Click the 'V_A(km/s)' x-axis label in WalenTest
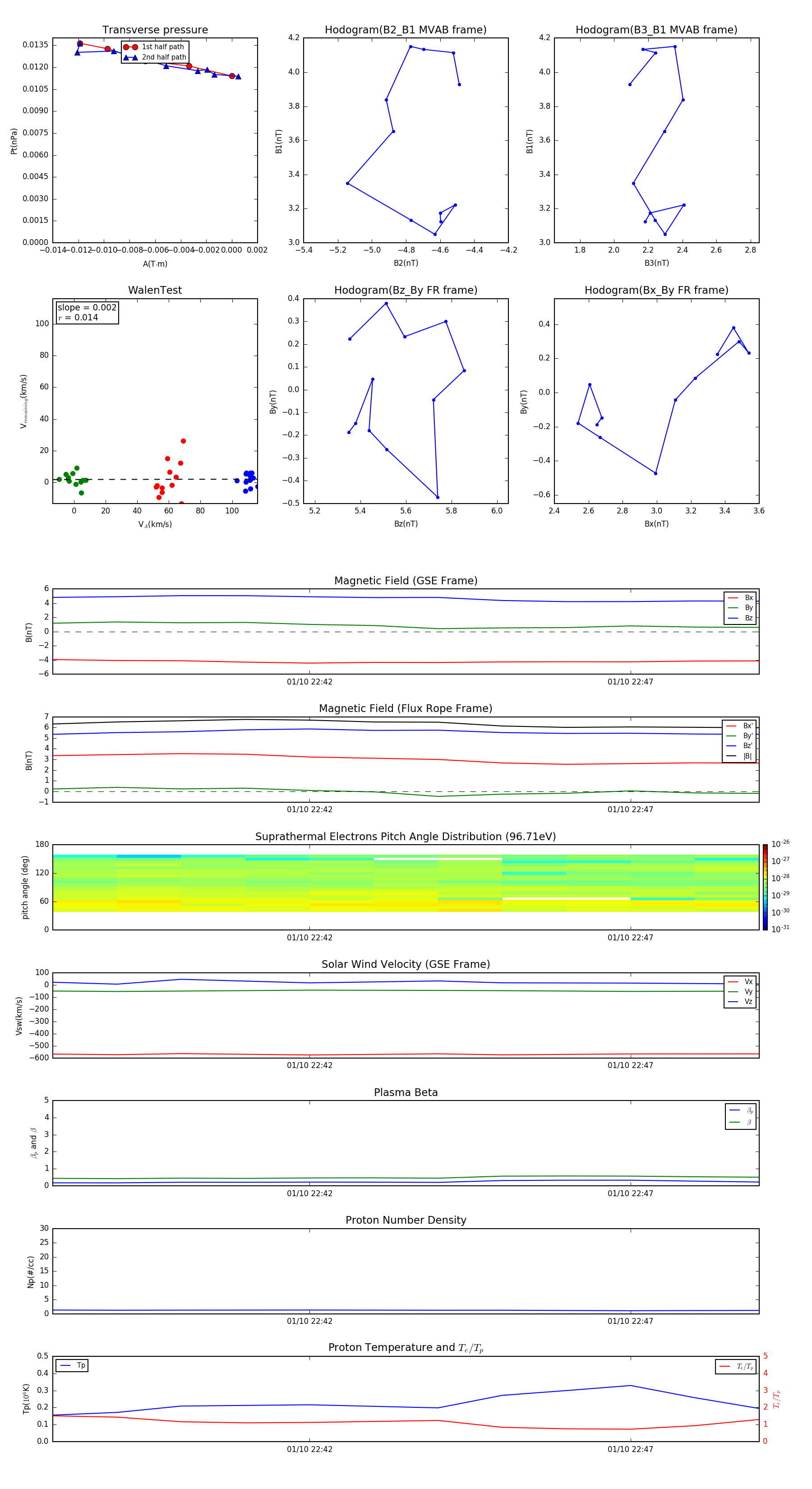The image size is (812, 1489). pyautogui.click(x=155, y=524)
